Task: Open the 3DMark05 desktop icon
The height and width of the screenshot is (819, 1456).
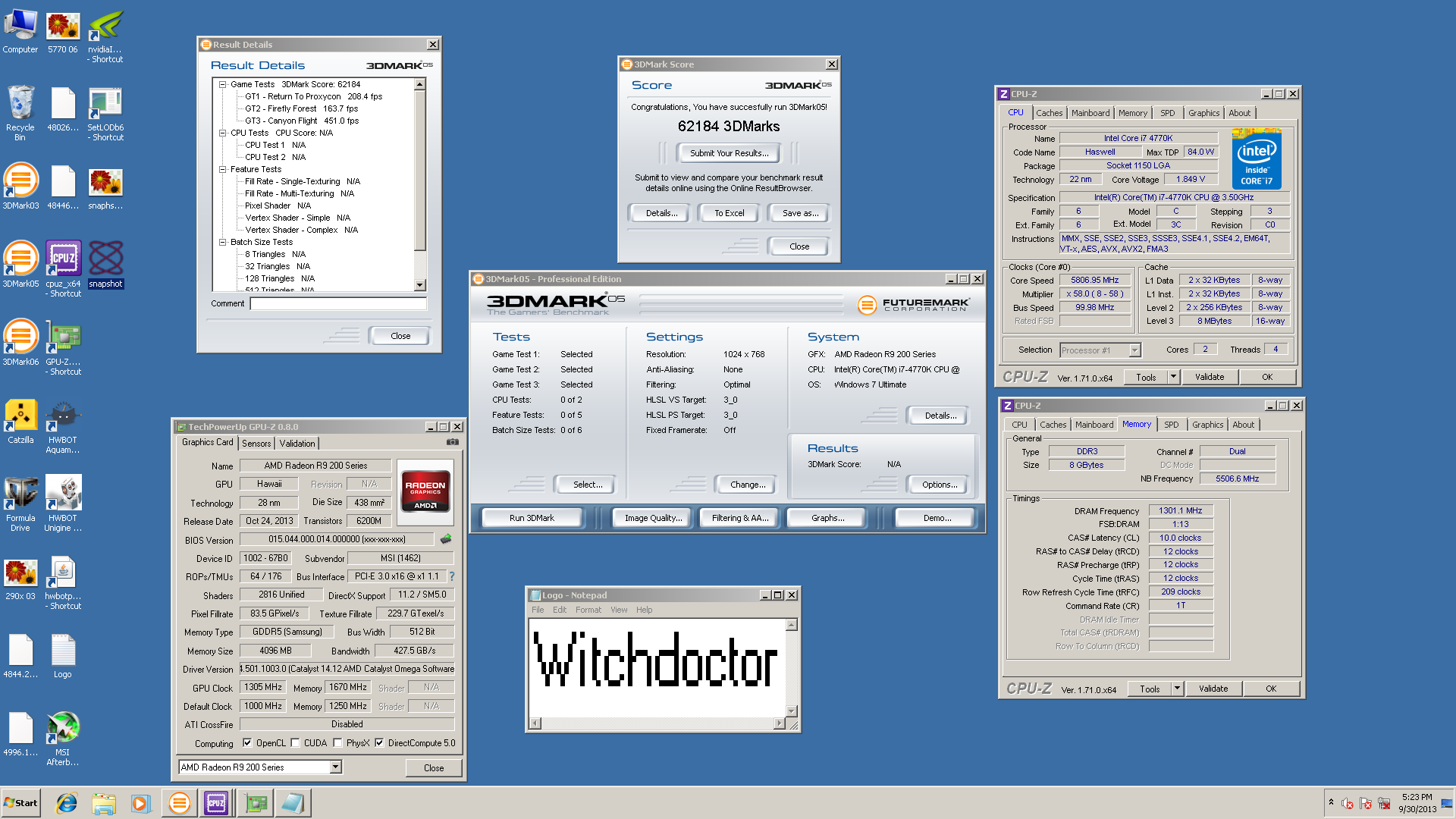Action: pos(20,265)
